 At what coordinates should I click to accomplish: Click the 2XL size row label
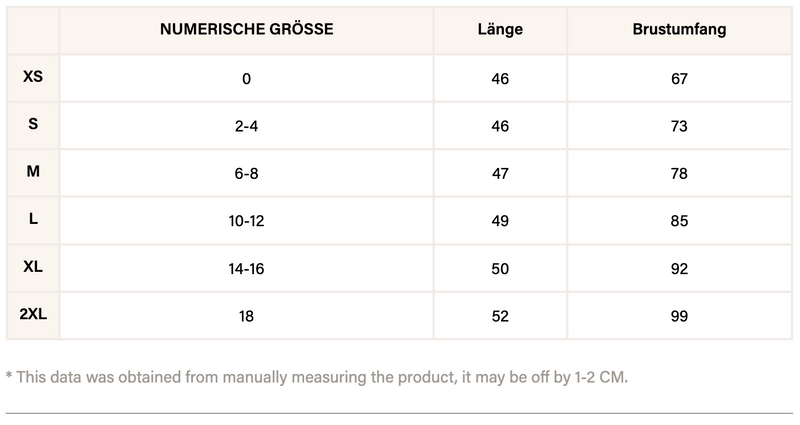coord(33,315)
